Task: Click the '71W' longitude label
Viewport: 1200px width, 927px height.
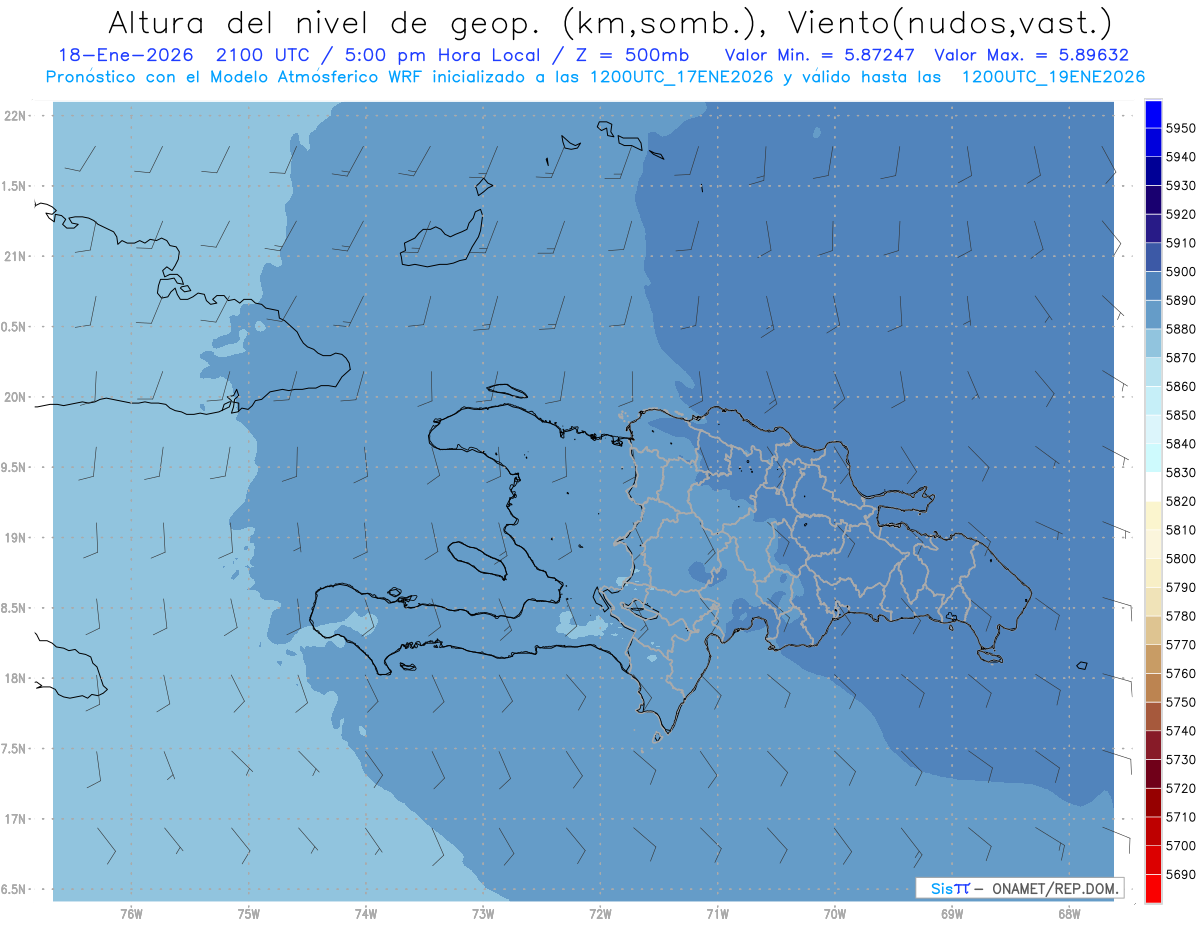Action: [717, 913]
